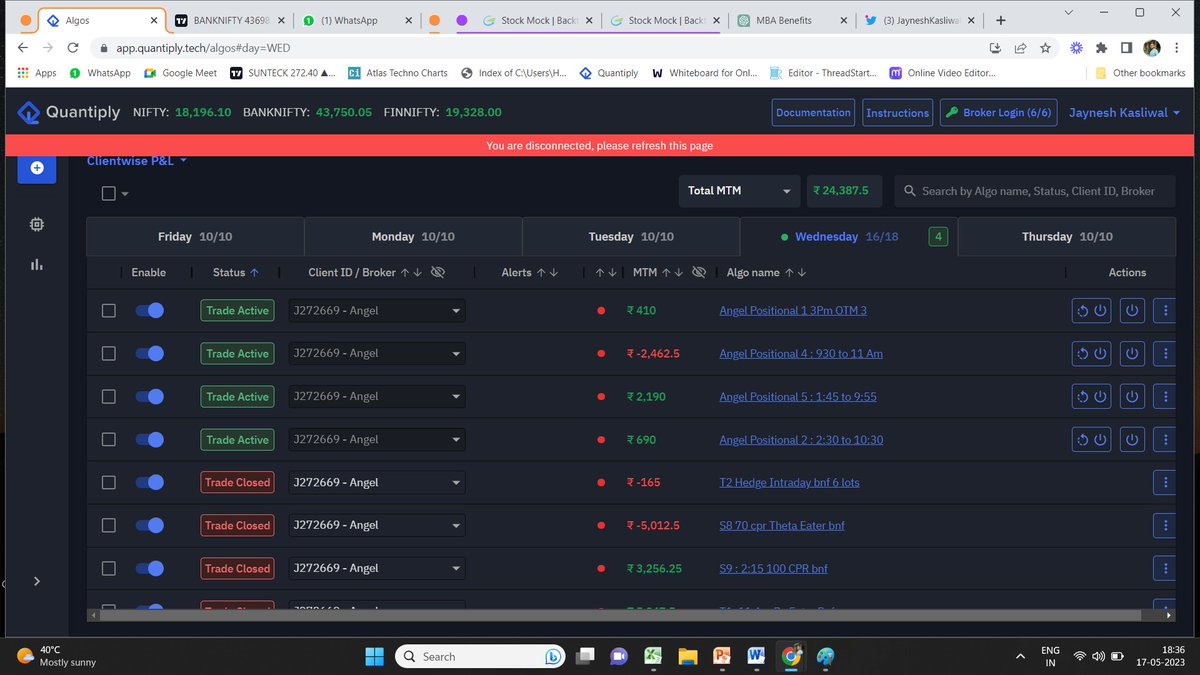This screenshot has width=1200, height=675.
Task: Open three-dot menu for S9 : 2:15 100 CPR bnf
Action: 1164,568
